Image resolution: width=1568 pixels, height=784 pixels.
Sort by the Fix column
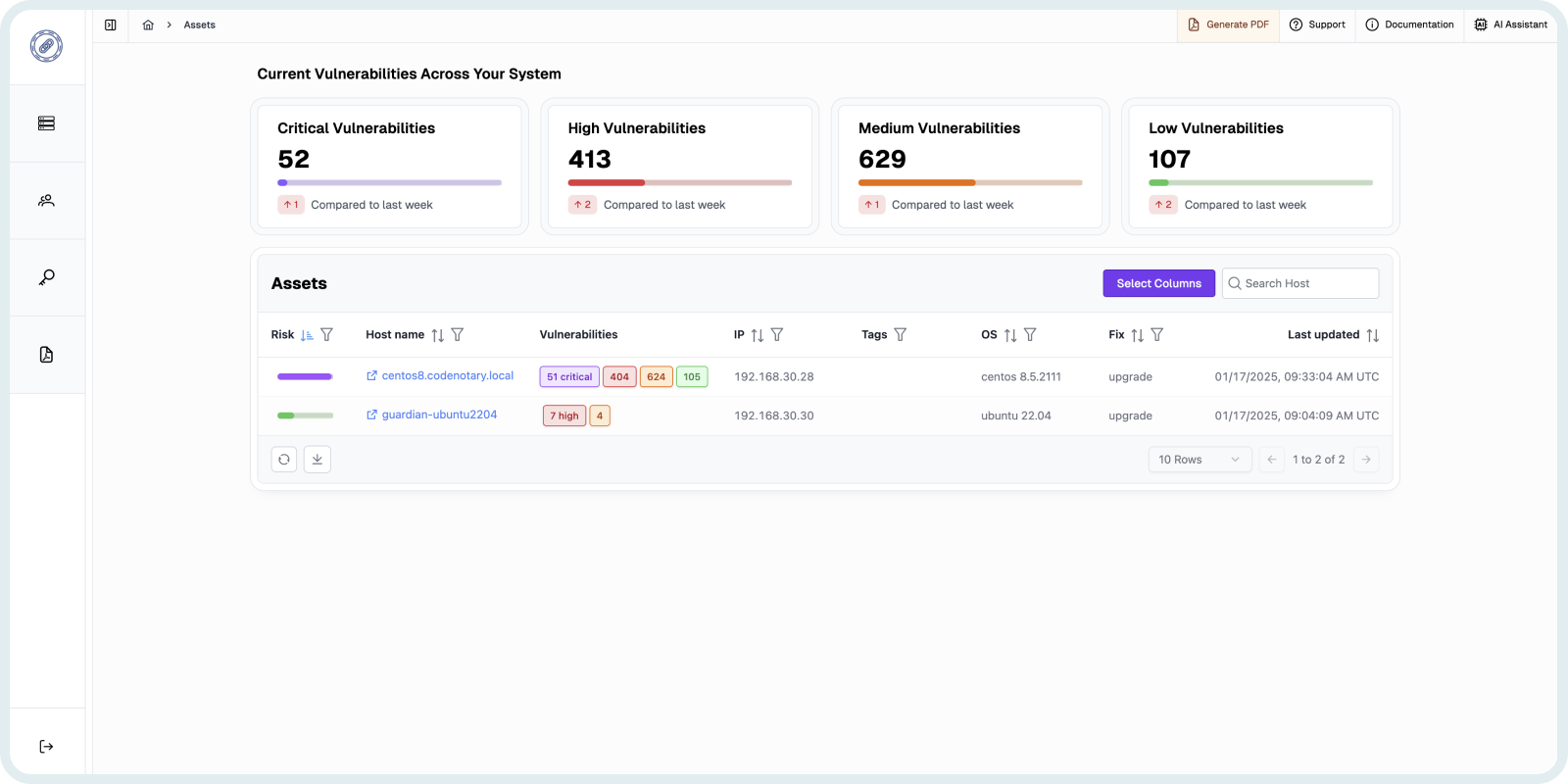(x=1138, y=335)
